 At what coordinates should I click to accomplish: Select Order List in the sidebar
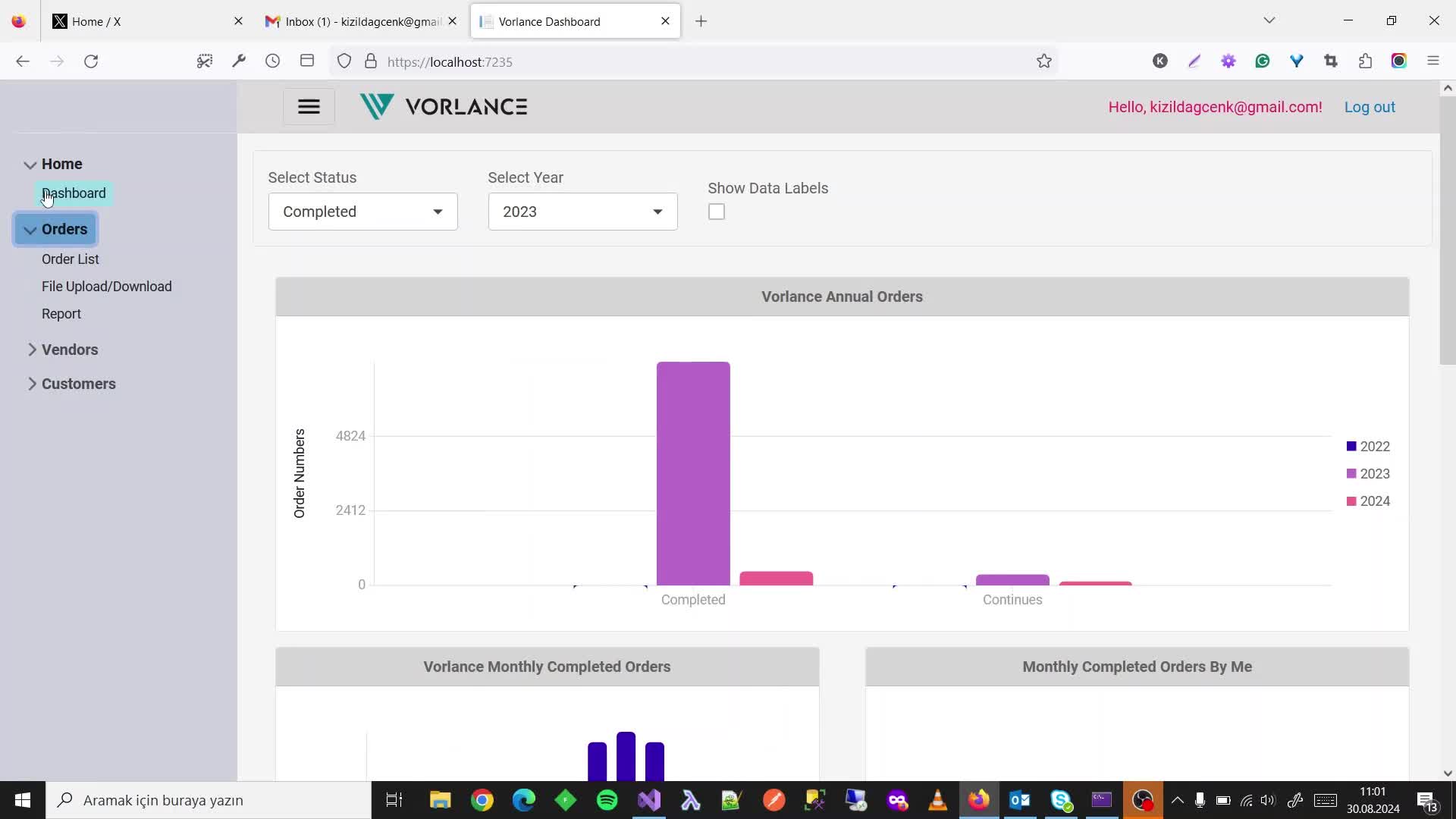tap(70, 259)
